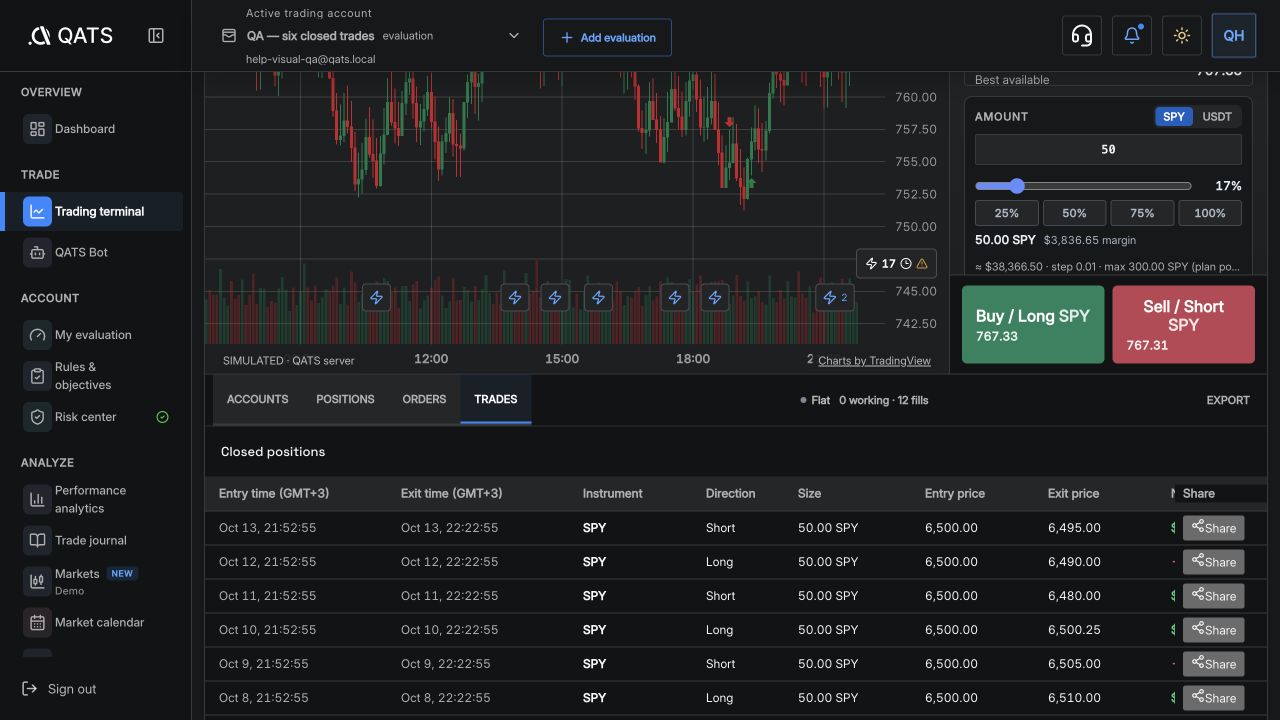This screenshot has height=720, width=1280.
Task: Open Charts by TradingView link
Action: (x=874, y=361)
